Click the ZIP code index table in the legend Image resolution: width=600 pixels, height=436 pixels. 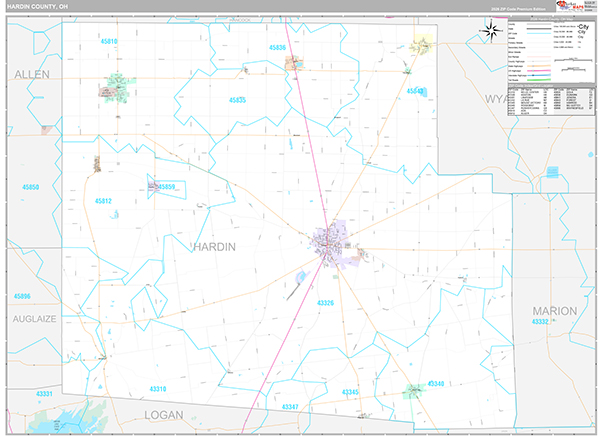click(x=551, y=101)
